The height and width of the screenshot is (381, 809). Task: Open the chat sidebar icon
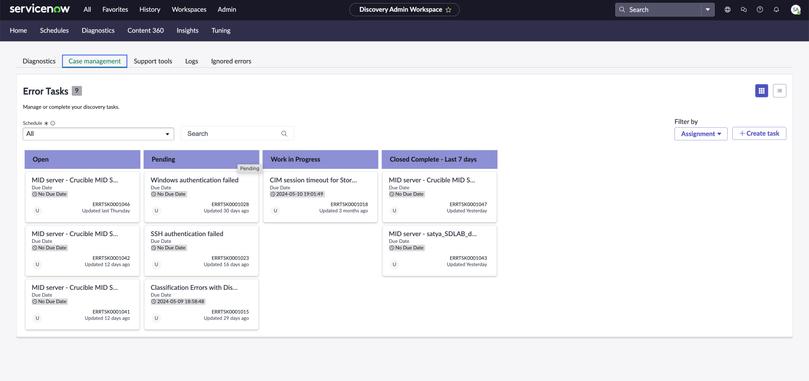tap(743, 9)
